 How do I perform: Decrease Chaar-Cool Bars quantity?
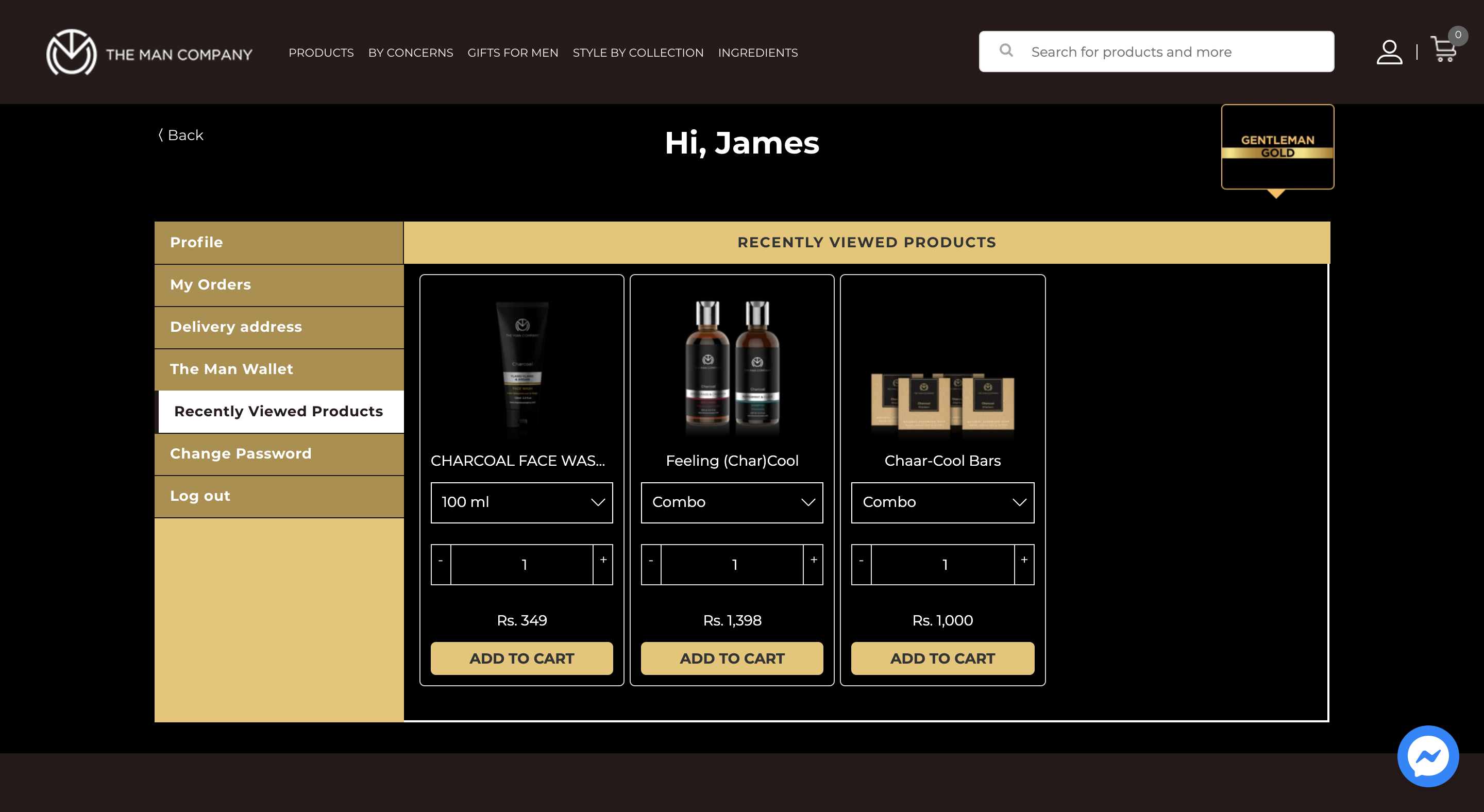click(x=861, y=564)
